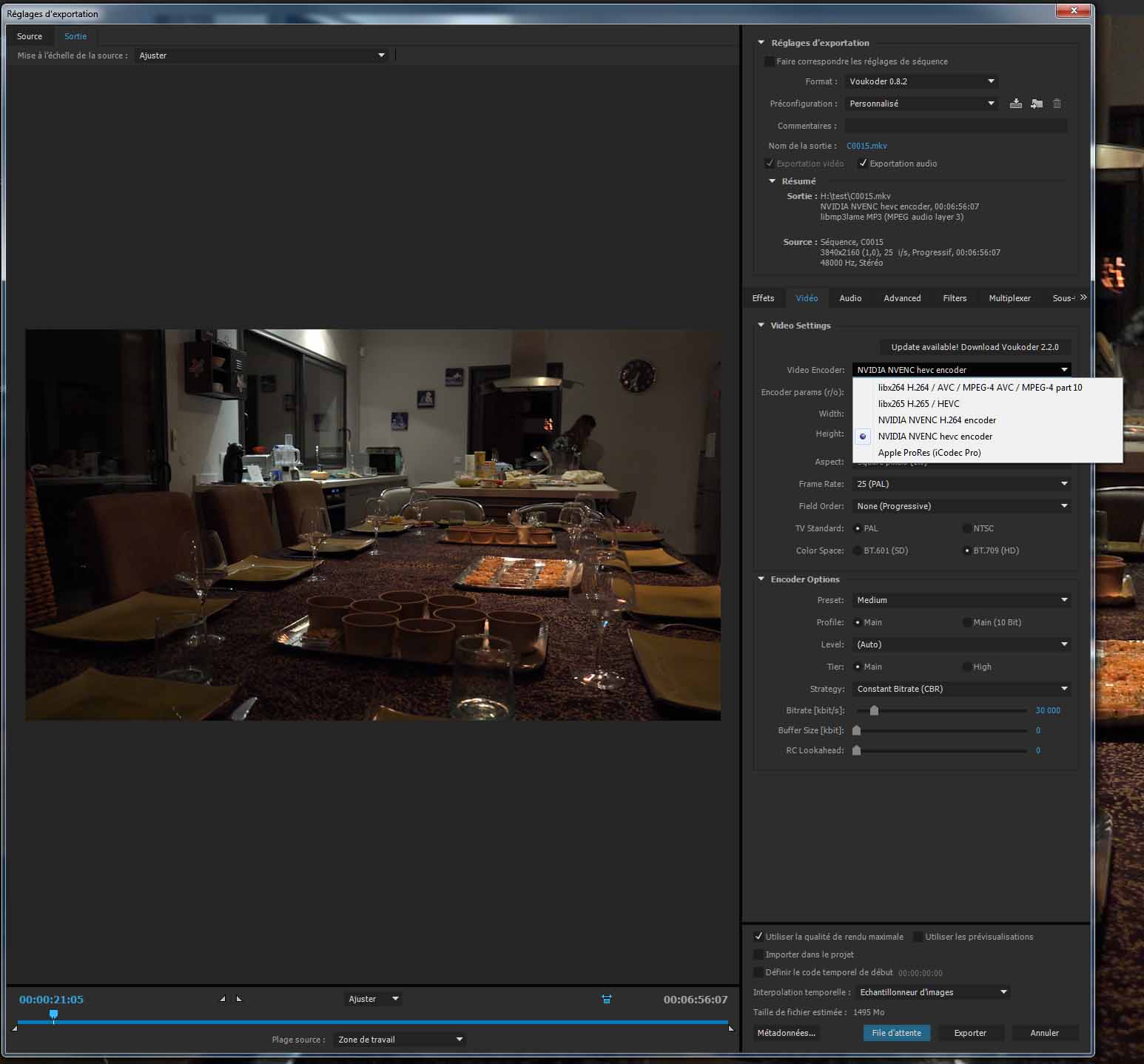
Task: Toggle the Exportation audio checkbox
Action: pyautogui.click(x=862, y=164)
